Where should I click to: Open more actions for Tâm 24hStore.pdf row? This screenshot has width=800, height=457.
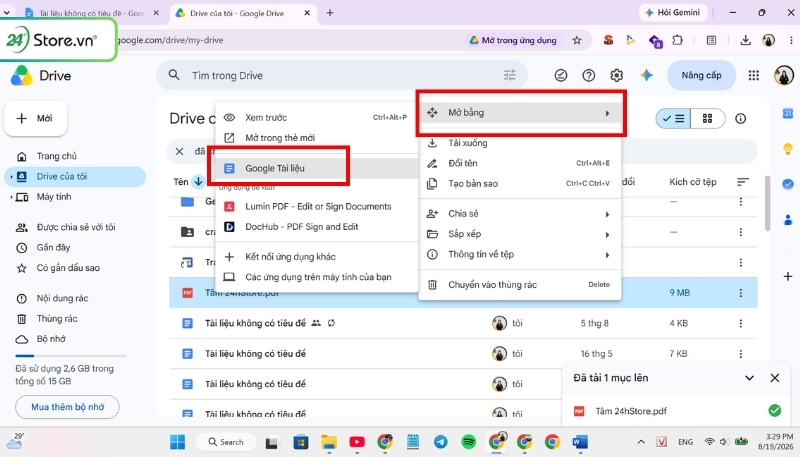pos(741,293)
